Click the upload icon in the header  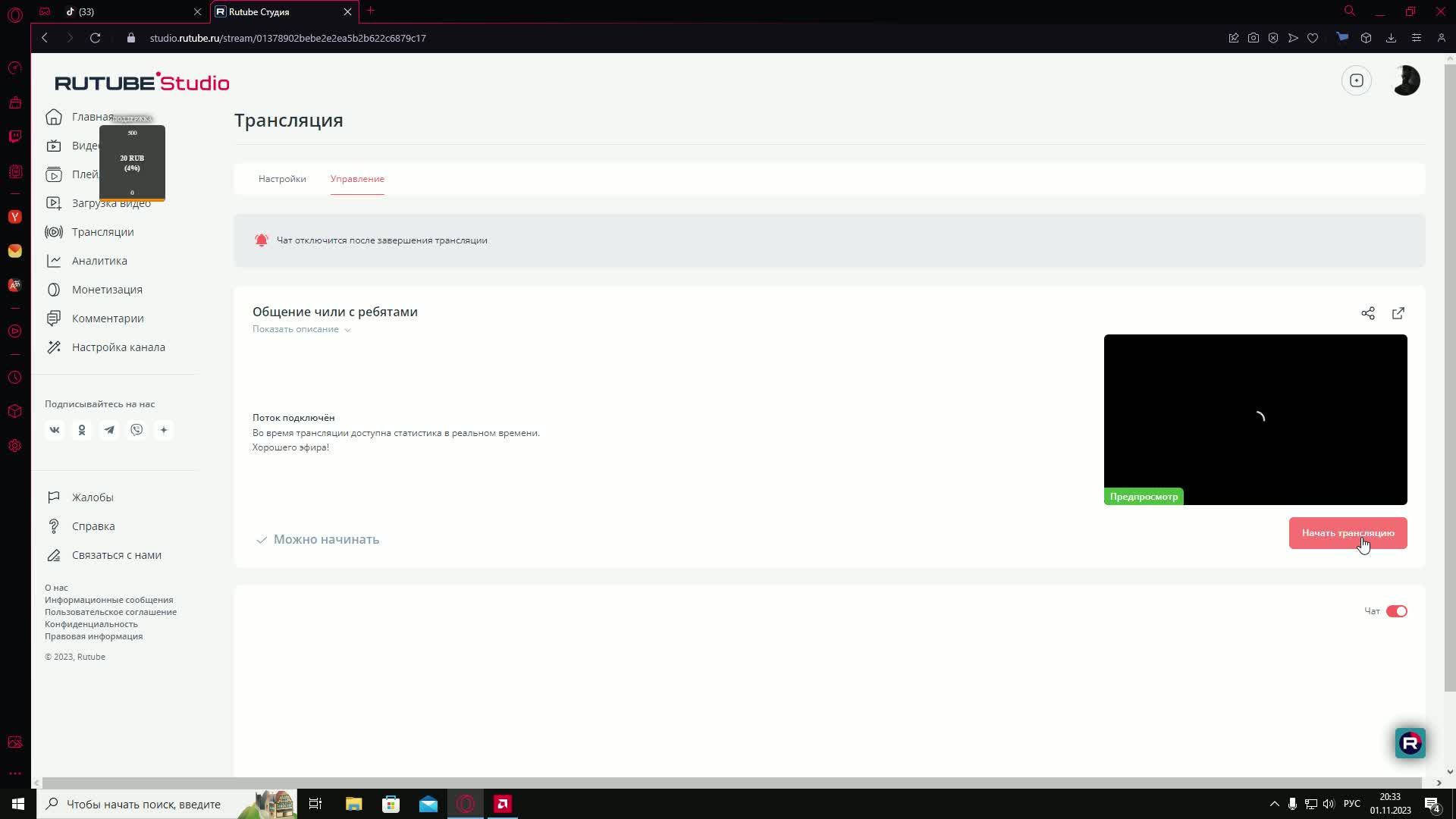pyautogui.click(x=1356, y=80)
